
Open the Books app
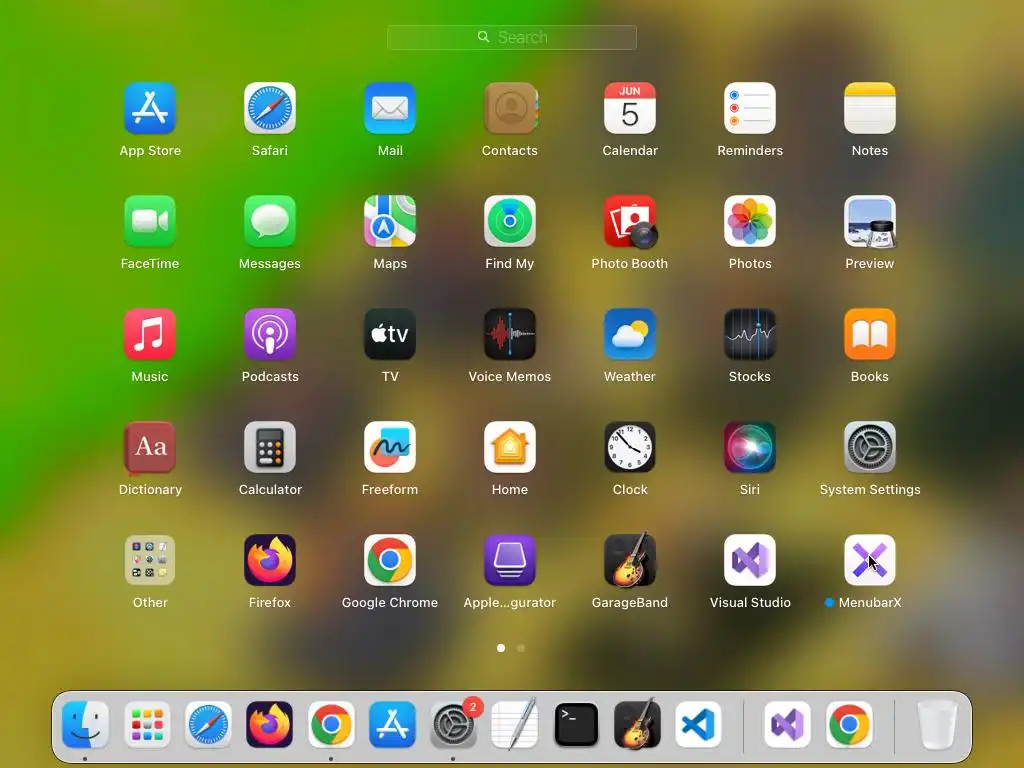point(870,334)
